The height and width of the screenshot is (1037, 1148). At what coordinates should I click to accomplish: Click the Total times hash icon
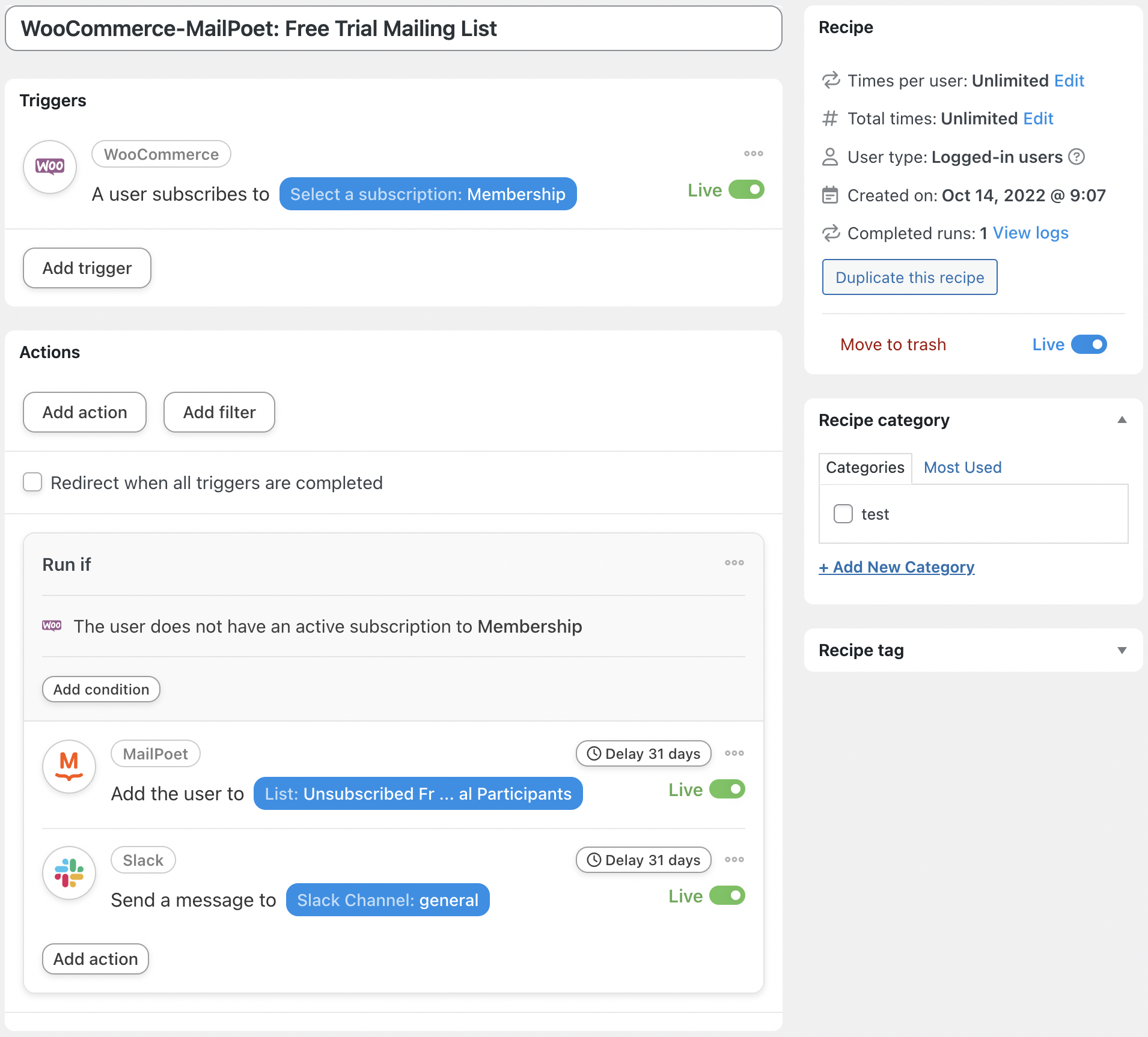pos(830,118)
